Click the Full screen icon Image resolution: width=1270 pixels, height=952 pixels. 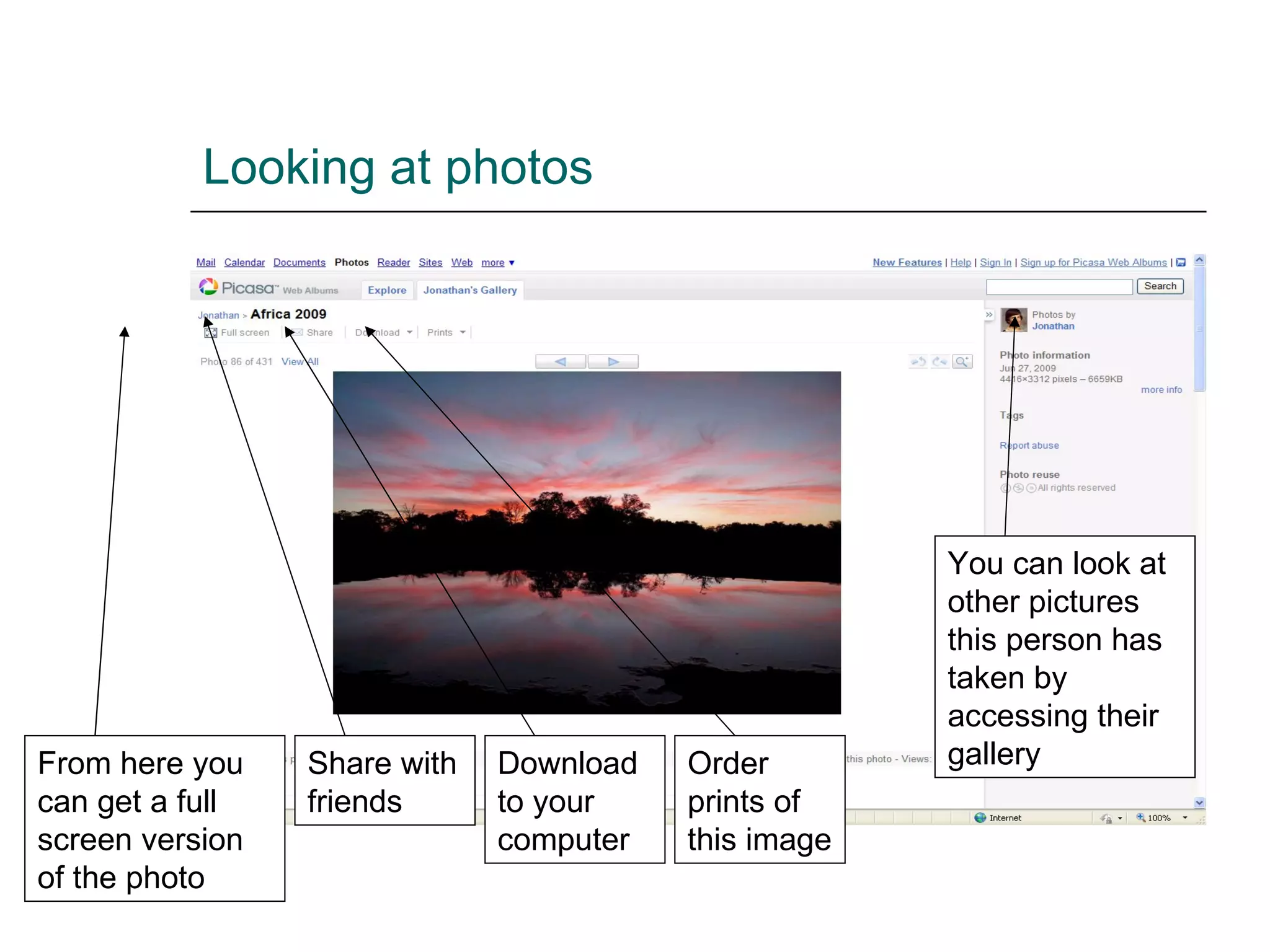pos(210,333)
